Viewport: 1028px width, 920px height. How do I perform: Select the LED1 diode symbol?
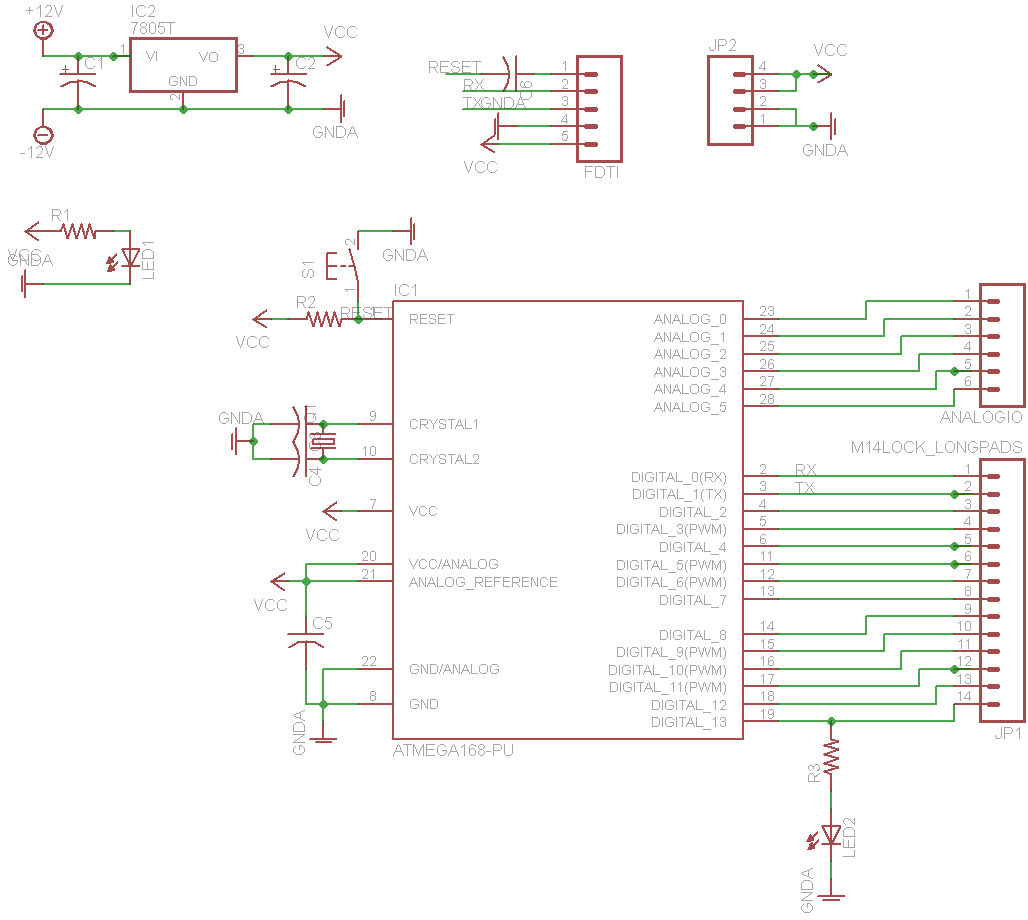pos(130,256)
